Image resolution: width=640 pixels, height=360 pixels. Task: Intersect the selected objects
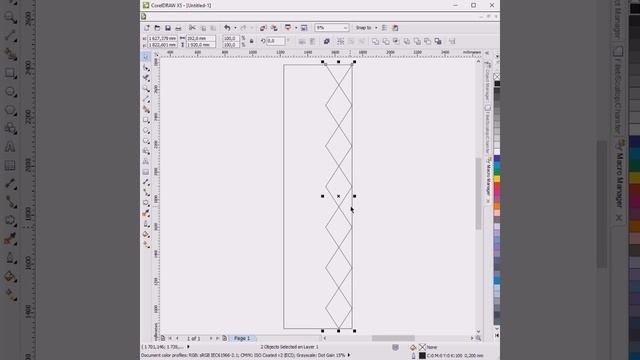tap(396, 41)
